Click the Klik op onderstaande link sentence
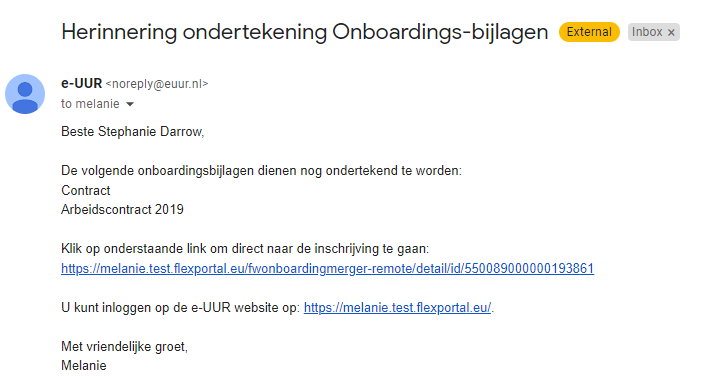Image resolution: width=724 pixels, height=391 pixels. click(245, 249)
